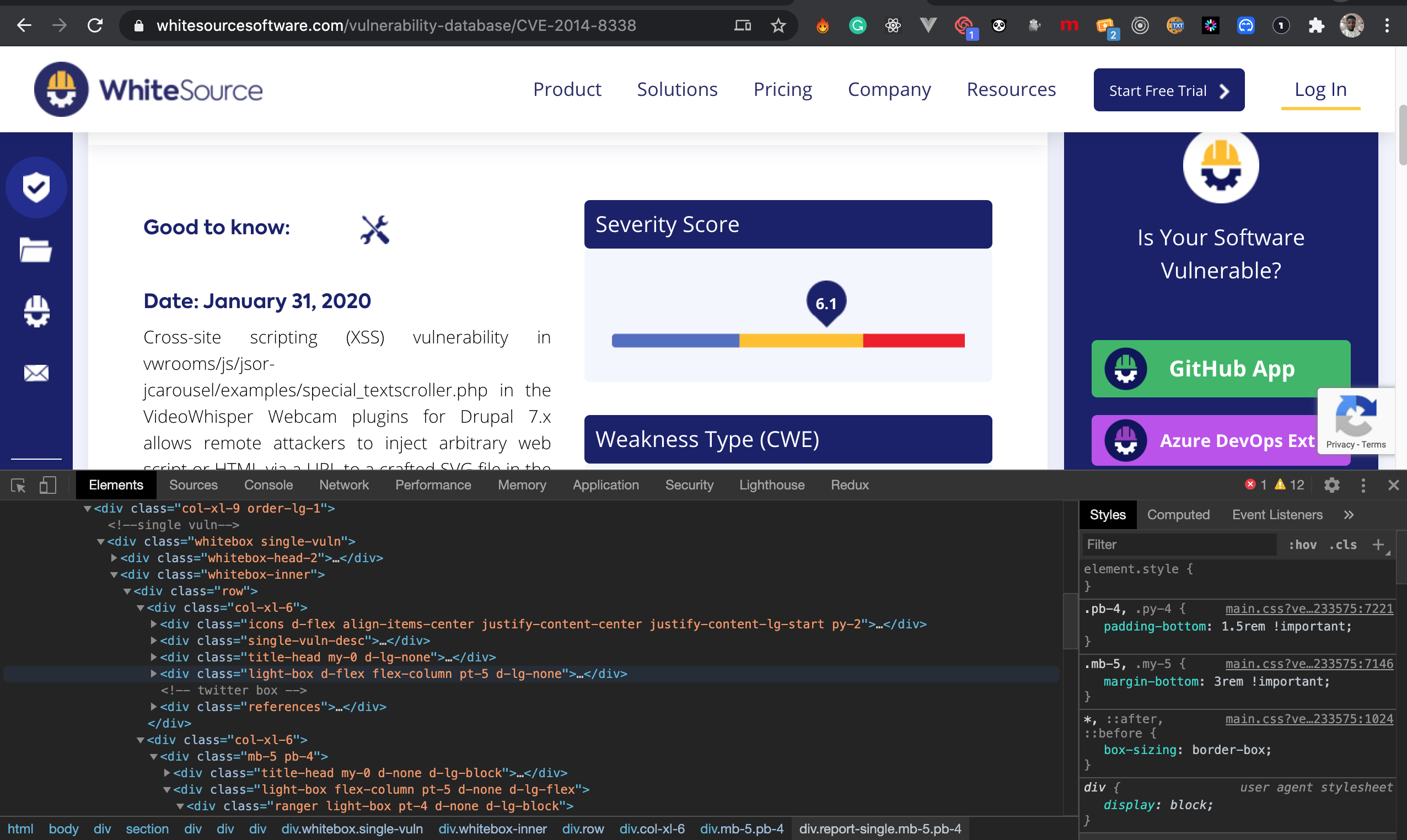
Task: Switch to the Computed tab
Action: (1178, 515)
